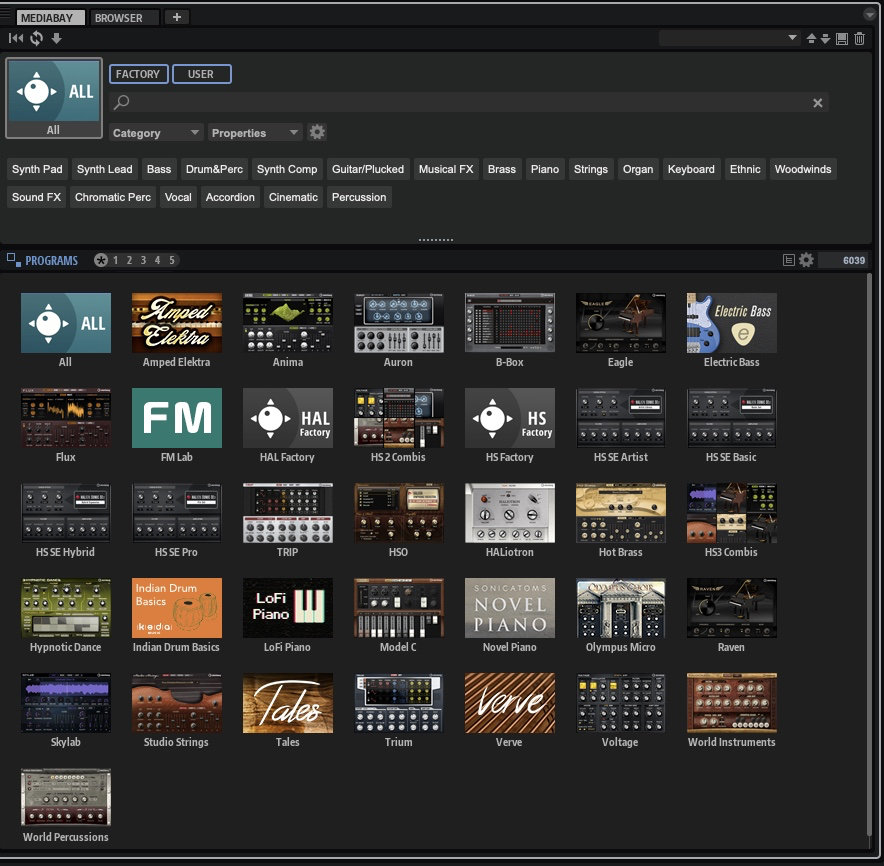
Task: Click the save preset disk icon
Action: point(842,38)
